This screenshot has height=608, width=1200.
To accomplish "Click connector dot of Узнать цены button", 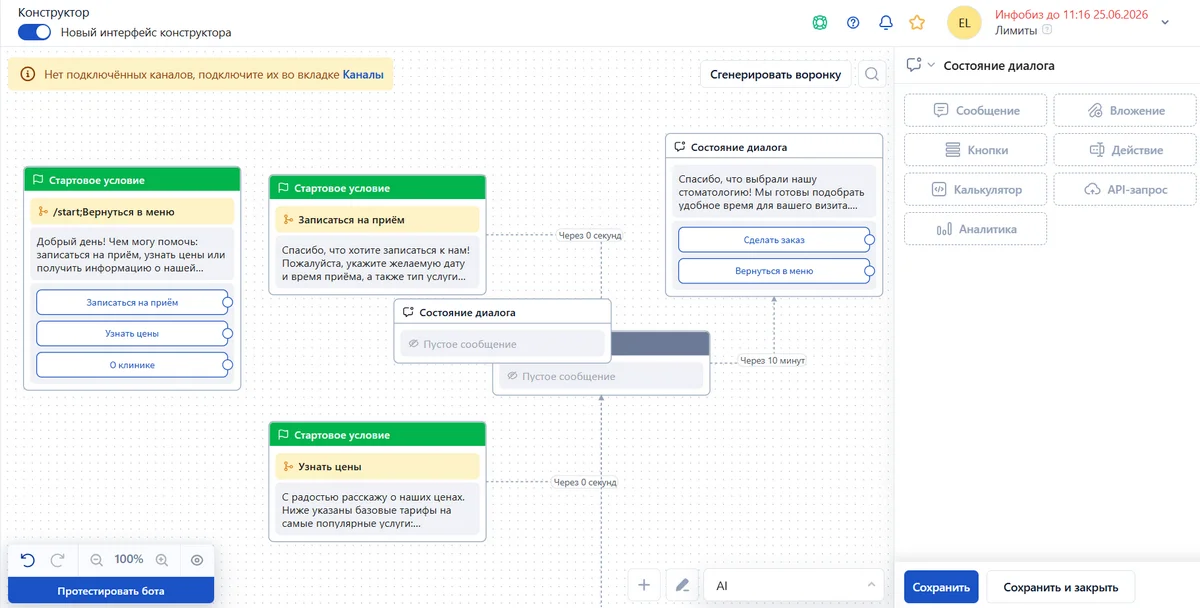I will pyautogui.click(x=228, y=333).
